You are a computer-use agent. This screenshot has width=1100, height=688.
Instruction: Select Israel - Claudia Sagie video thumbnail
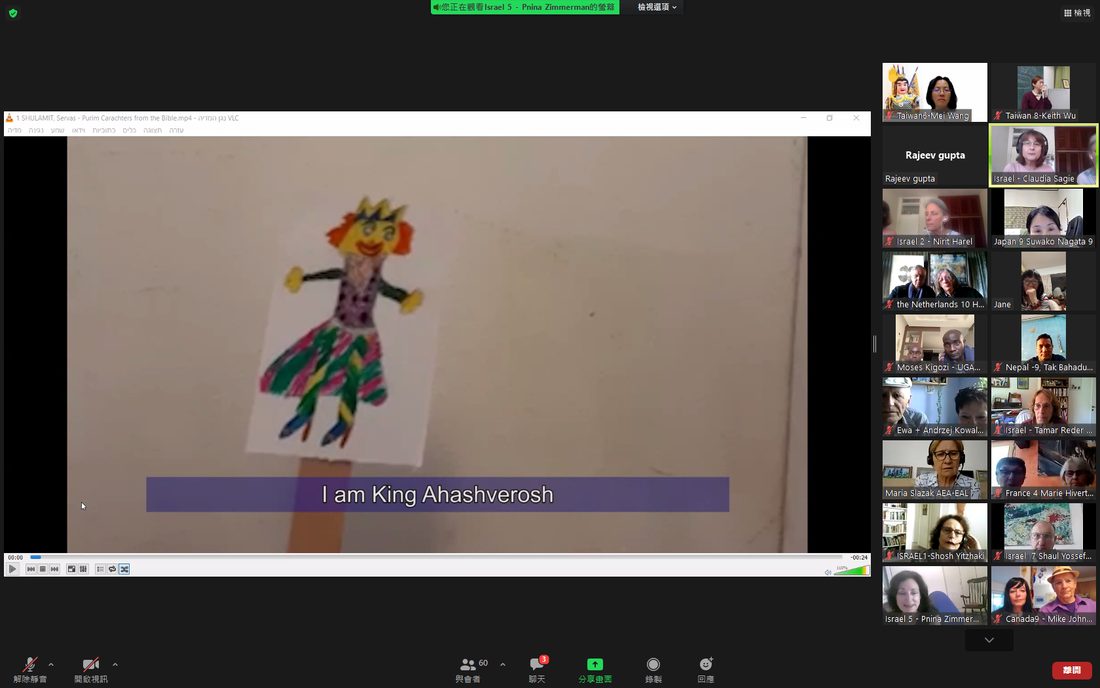pyautogui.click(x=1043, y=155)
